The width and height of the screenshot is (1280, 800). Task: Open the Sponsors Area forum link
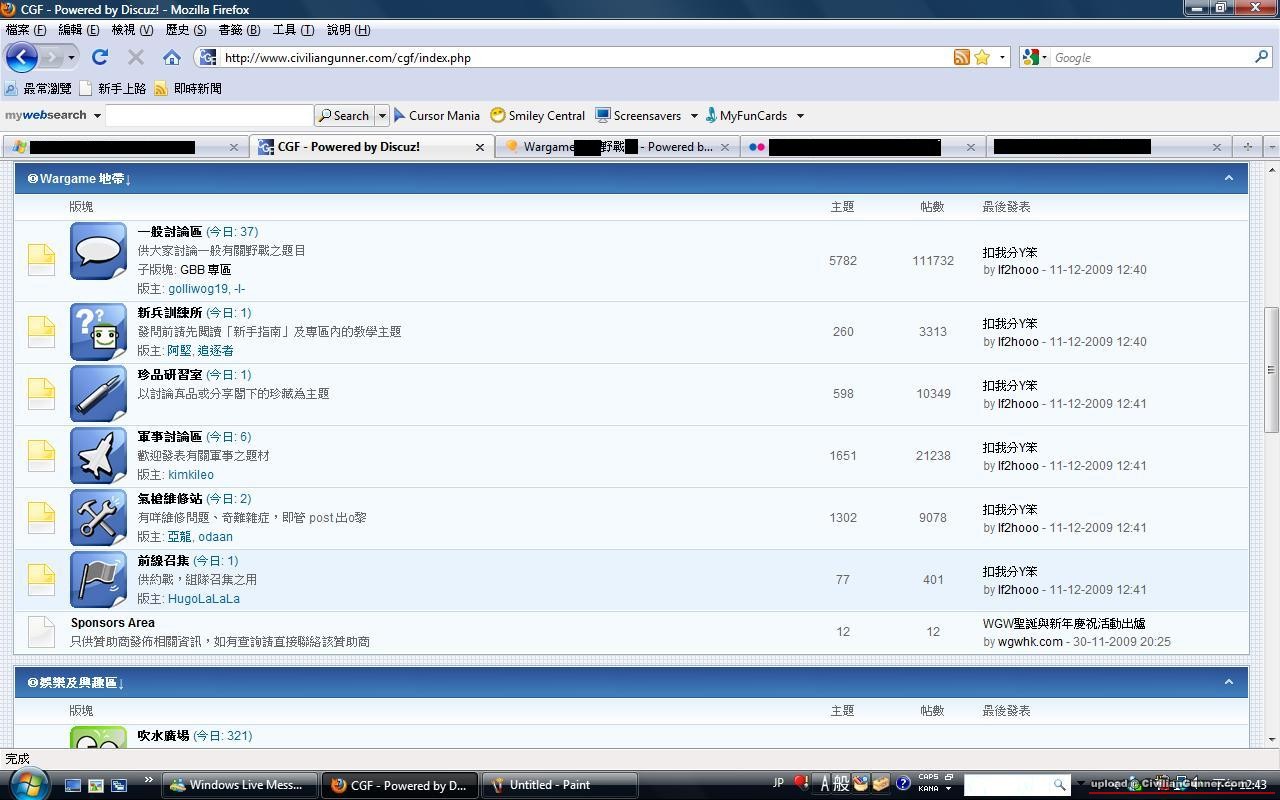[x=112, y=623]
